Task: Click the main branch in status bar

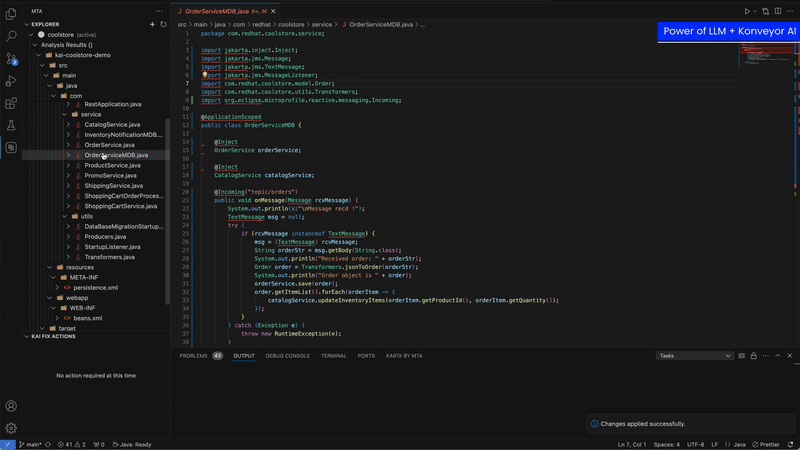Action: click(x=31, y=444)
